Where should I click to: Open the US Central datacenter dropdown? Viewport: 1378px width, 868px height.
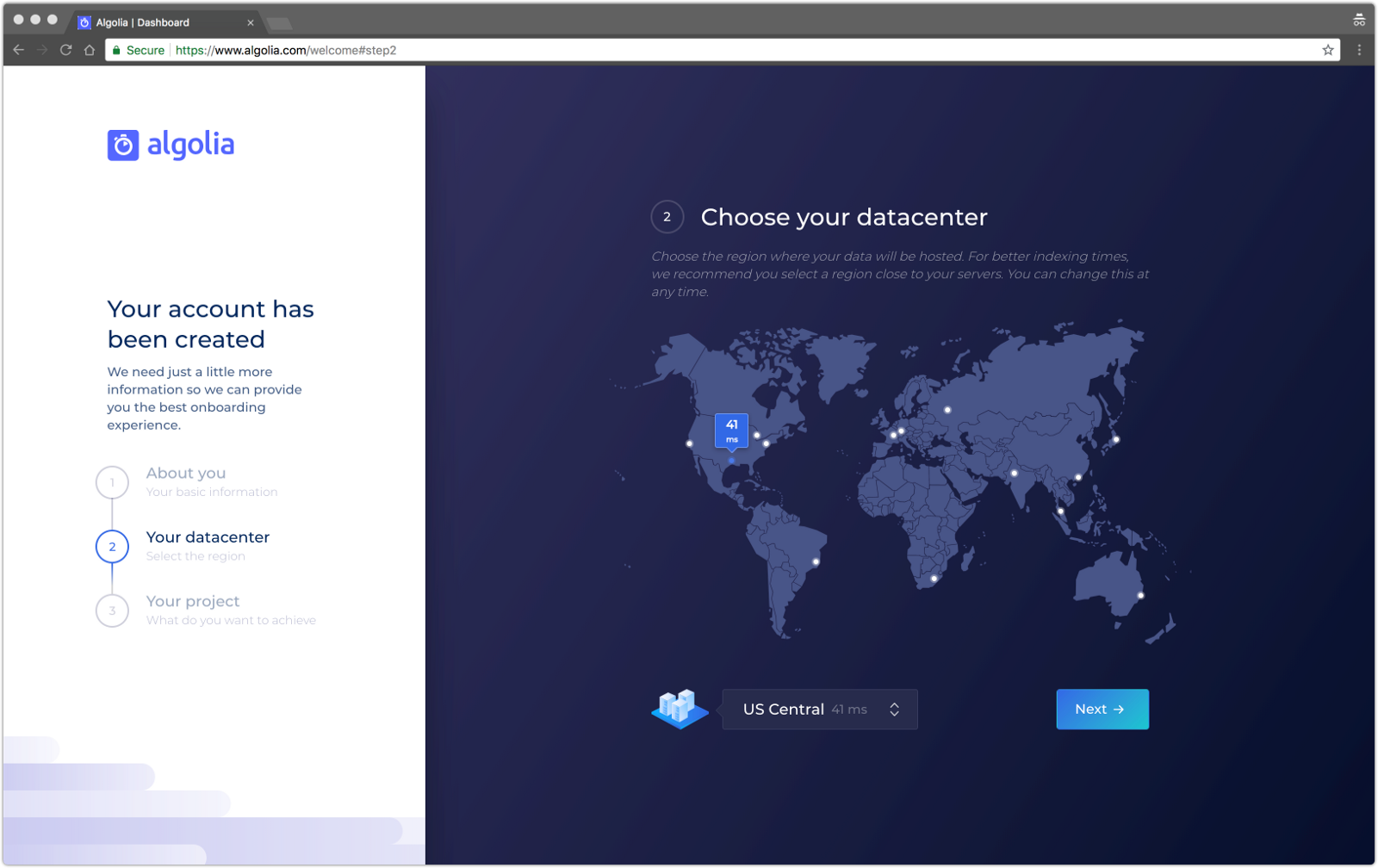pyautogui.click(x=820, y=710)
